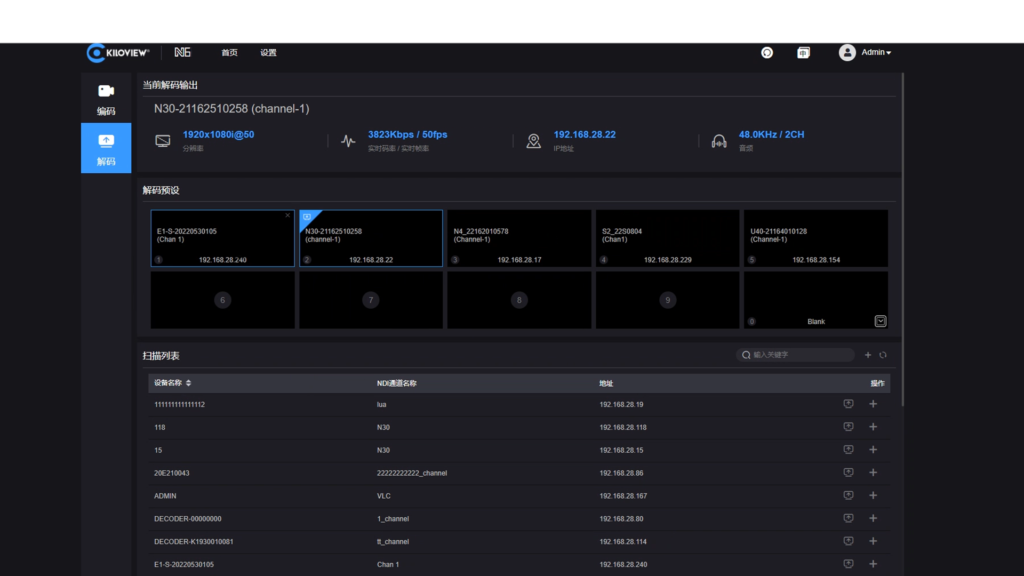
Task: Close preset E1-S-20220530105 with its X
Action: tap(287, 216)
